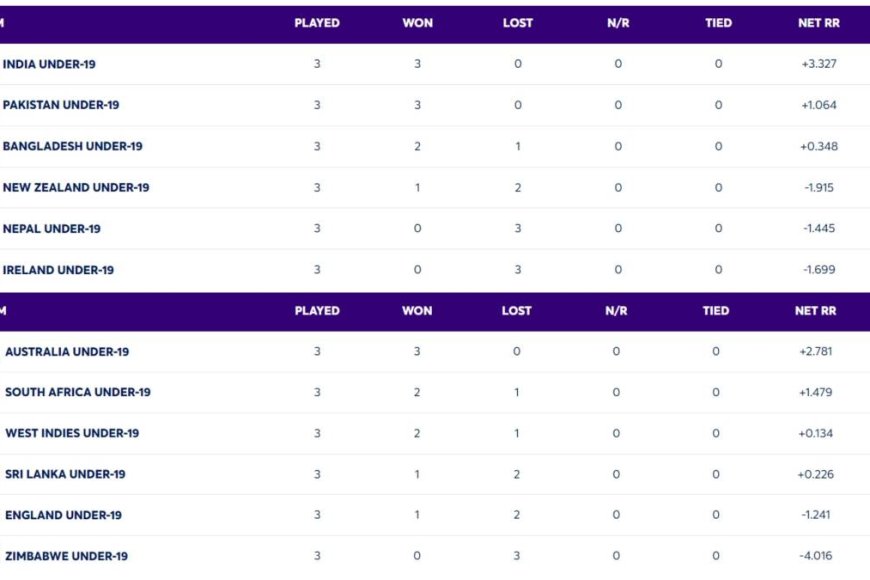The width and height of the screenshot is (870, 580).
Task: Click PLAYED header in Australia's group table
Action: pos(317,311)
